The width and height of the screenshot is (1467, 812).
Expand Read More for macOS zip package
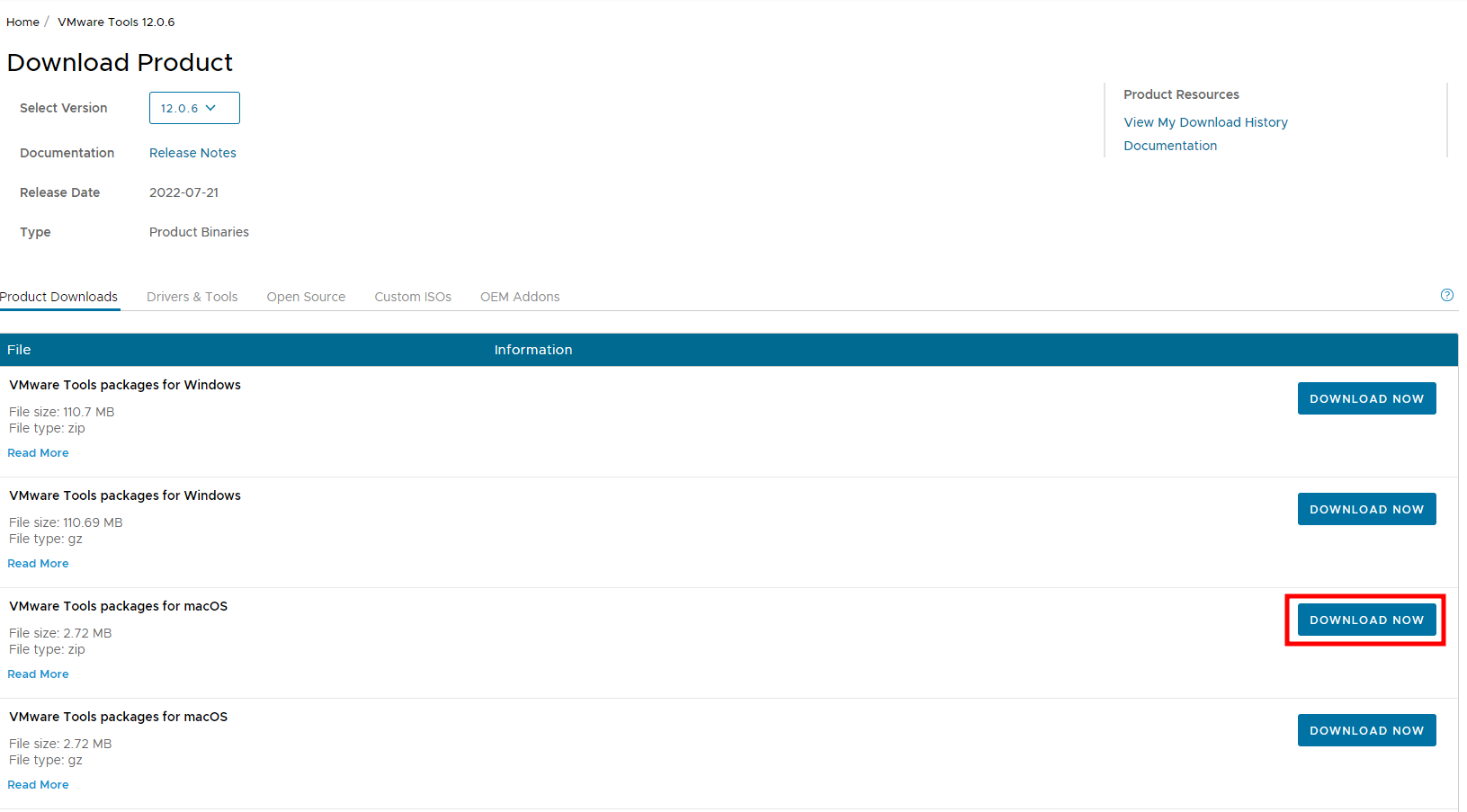click(x=38, y=674)
